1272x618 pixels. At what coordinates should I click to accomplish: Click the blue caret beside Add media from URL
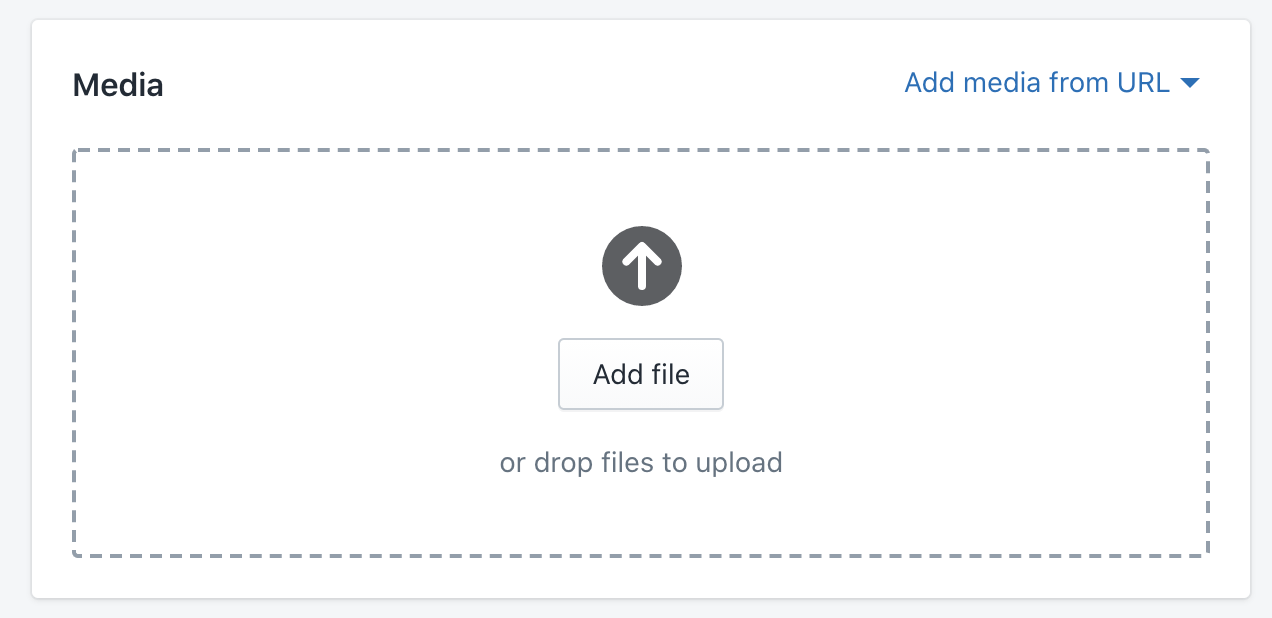point(1189,83)
